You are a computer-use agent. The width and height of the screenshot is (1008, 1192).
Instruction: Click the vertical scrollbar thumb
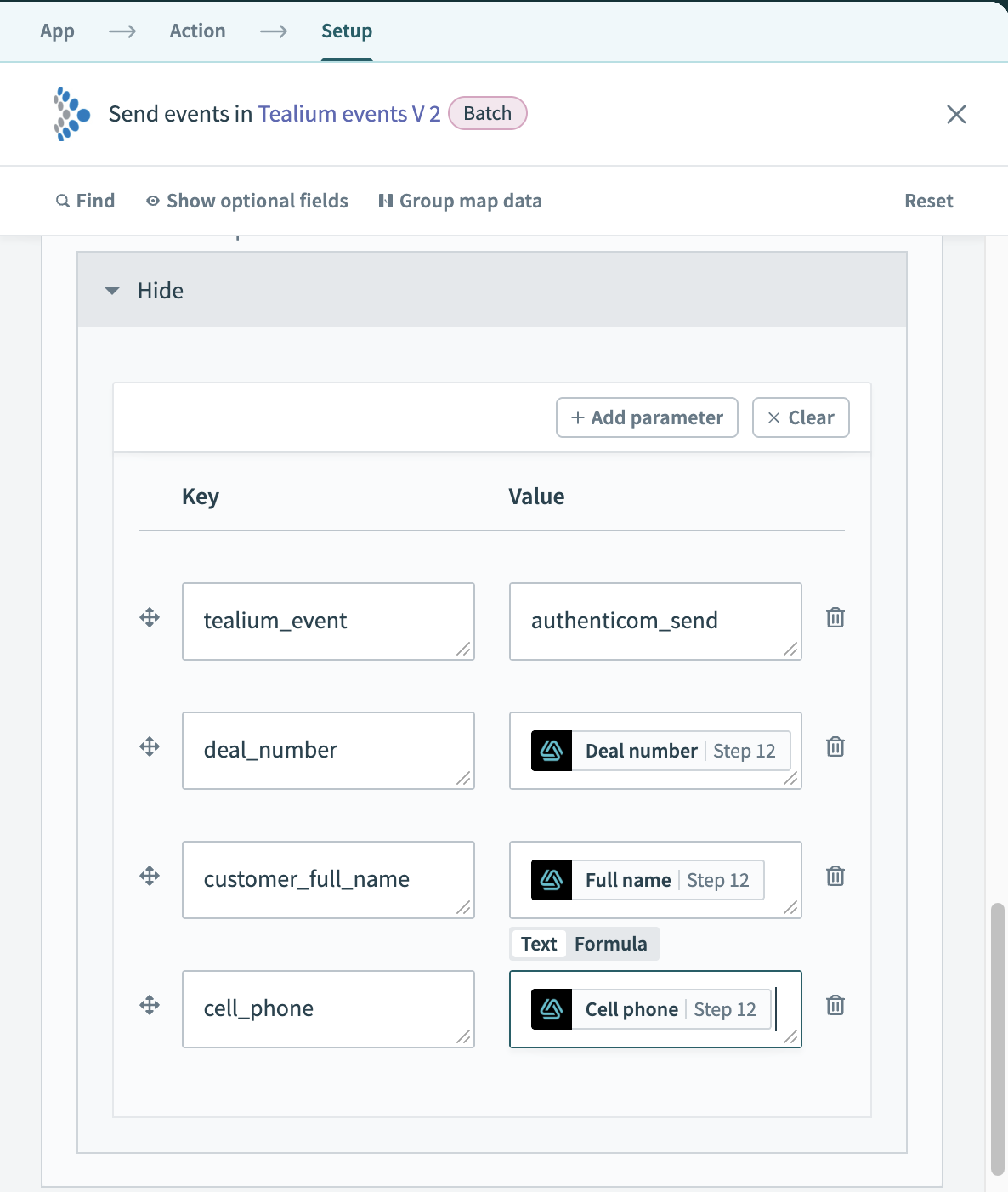[x=997, y=1037]
